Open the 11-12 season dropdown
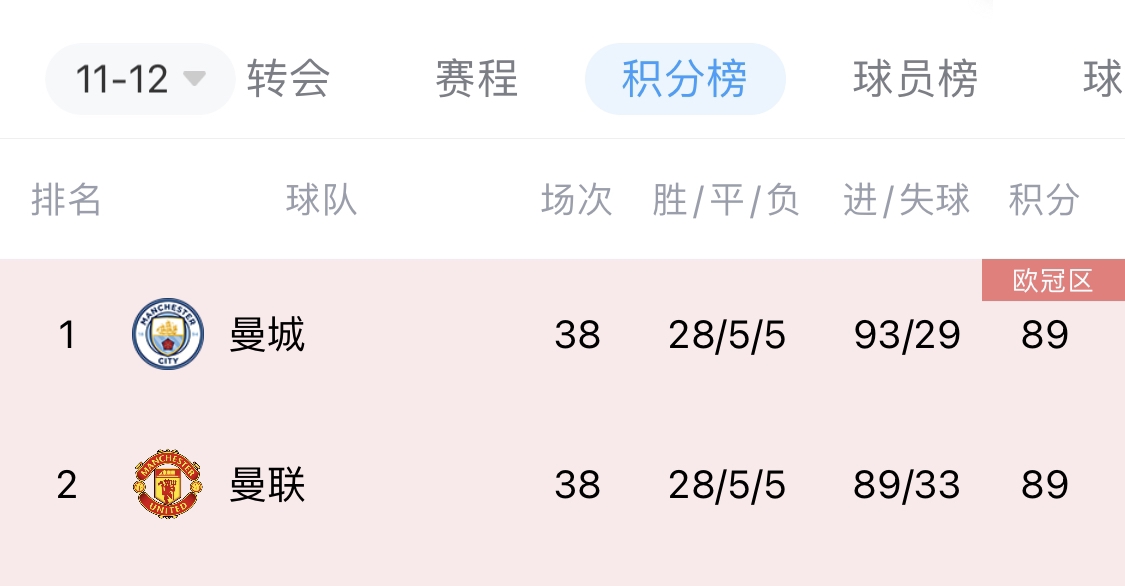The height and width of the screenshot is (586, 1125). pyautogui.click(x=140, y=79)
